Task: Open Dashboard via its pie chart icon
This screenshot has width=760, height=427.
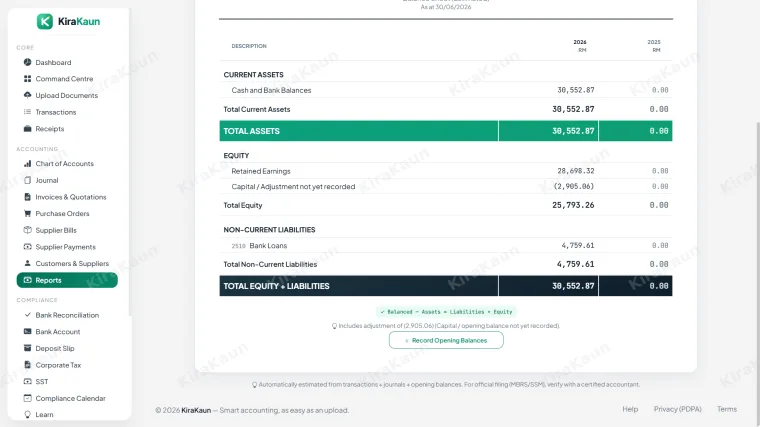Action: tap(28, 62)
